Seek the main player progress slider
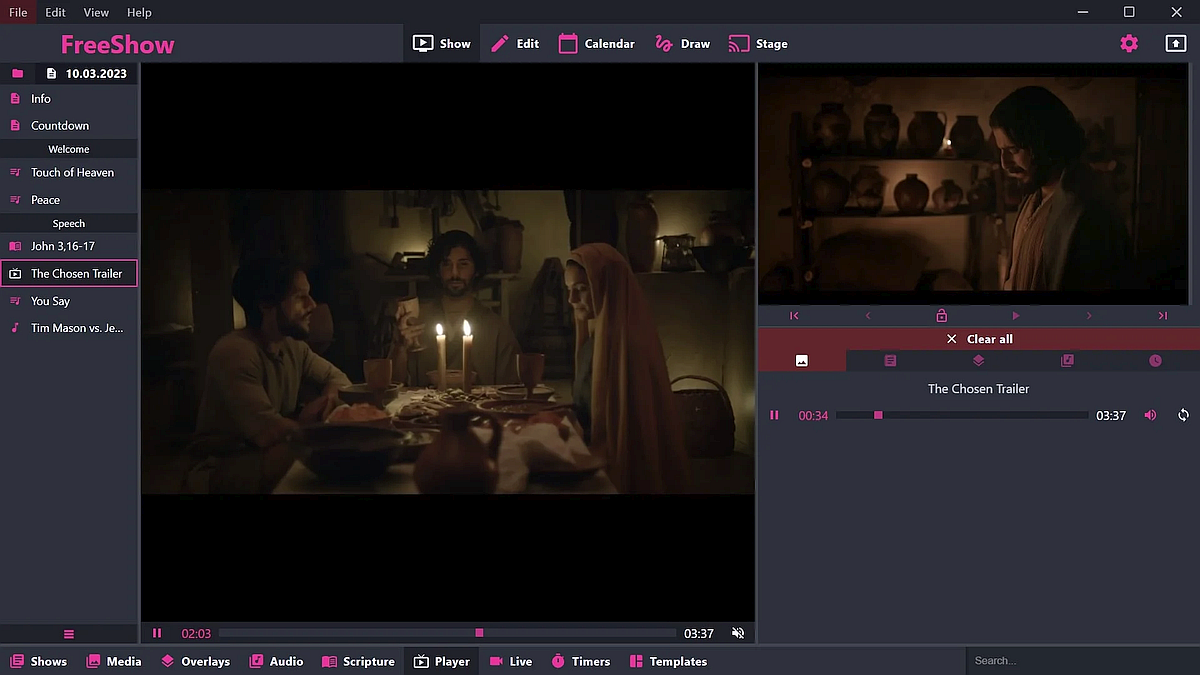This screenshot has height=675, width=1200. pyautogui.click(x=448, y=633)
